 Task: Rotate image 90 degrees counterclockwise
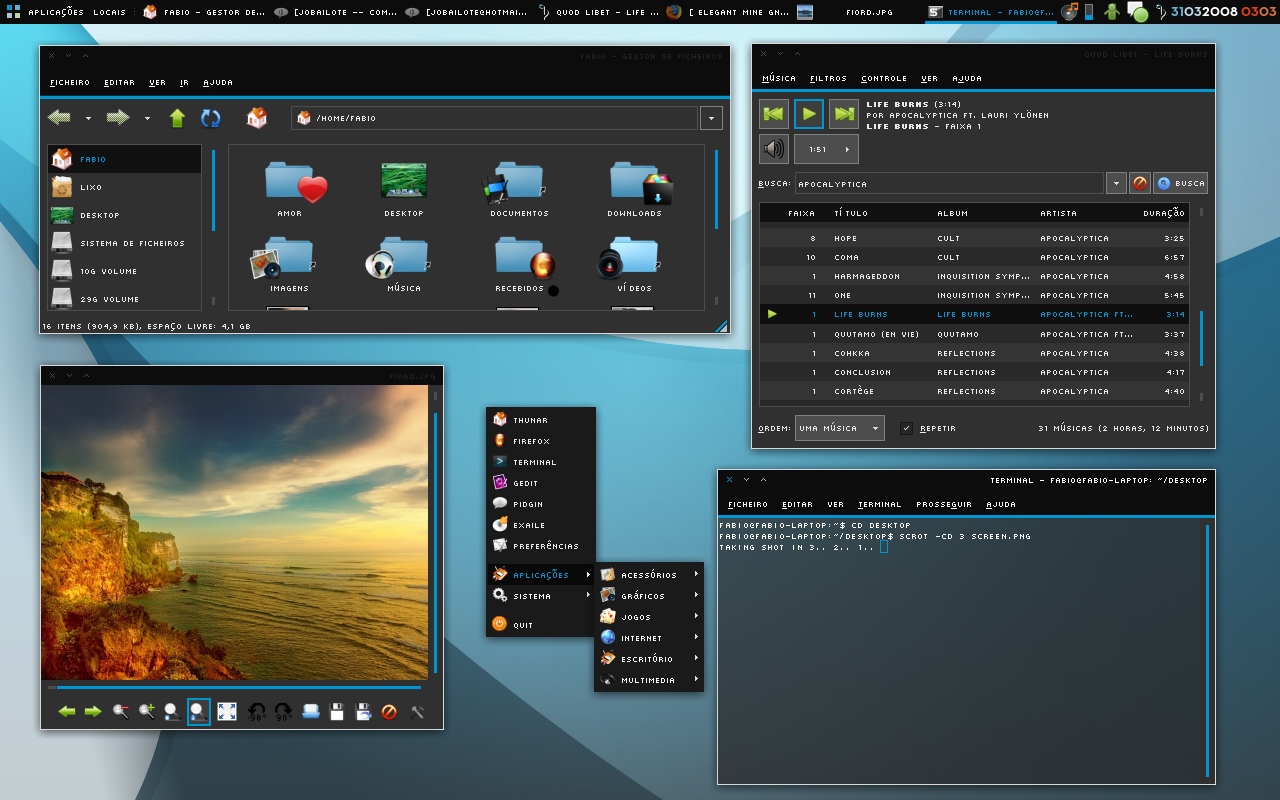click(x=257, y=712)
